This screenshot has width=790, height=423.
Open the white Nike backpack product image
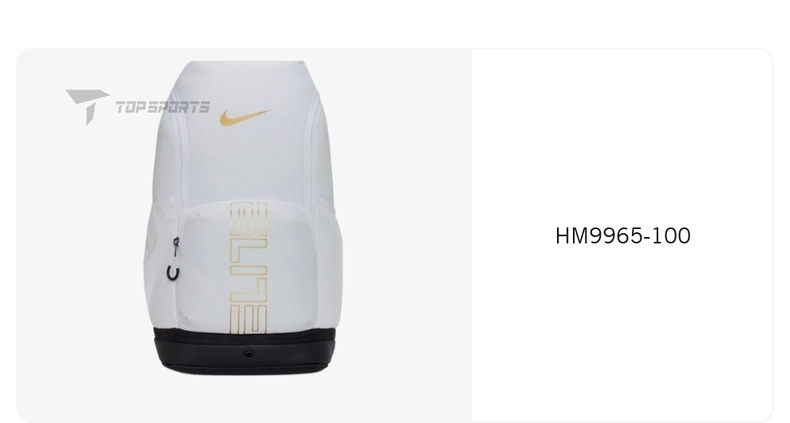(243, 218)
